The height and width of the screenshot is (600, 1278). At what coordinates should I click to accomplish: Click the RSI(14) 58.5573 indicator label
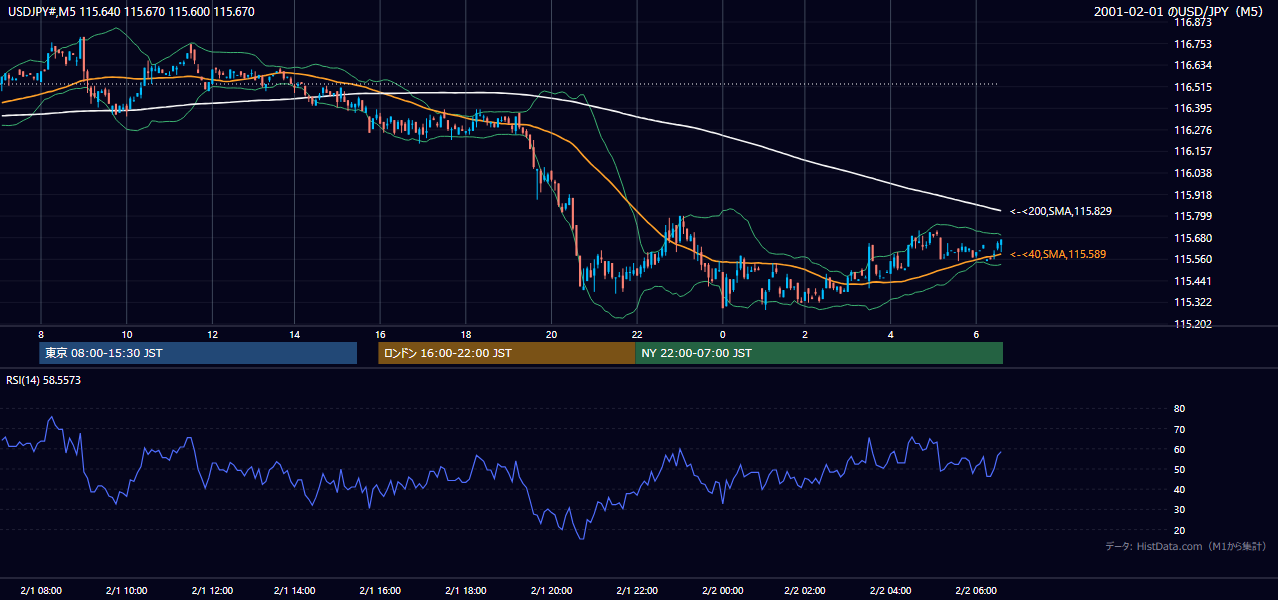click(44, 380)
